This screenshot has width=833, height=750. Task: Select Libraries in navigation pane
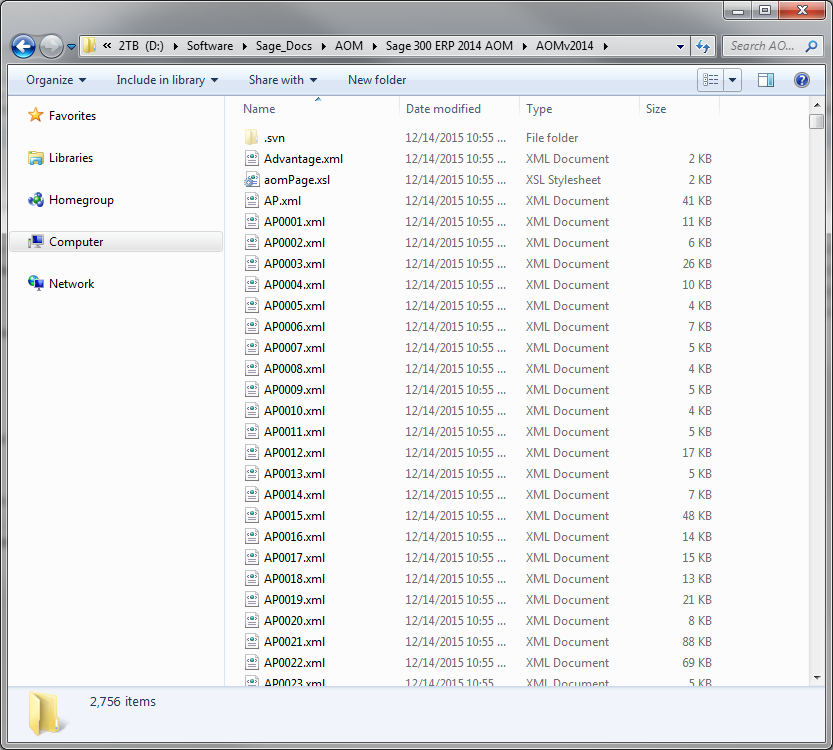point(71,158)
